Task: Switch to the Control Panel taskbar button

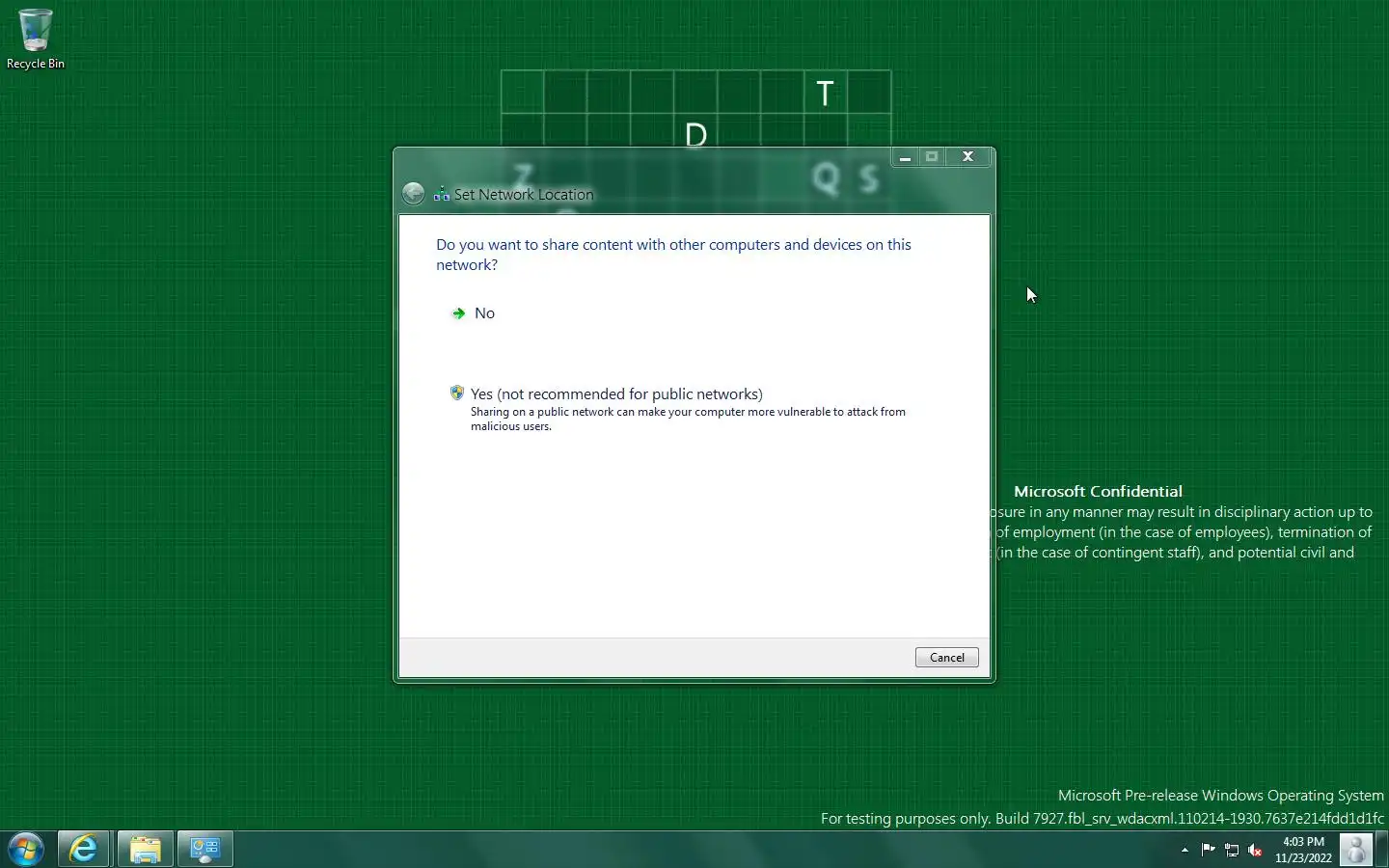Action: [x=205, y=850]
